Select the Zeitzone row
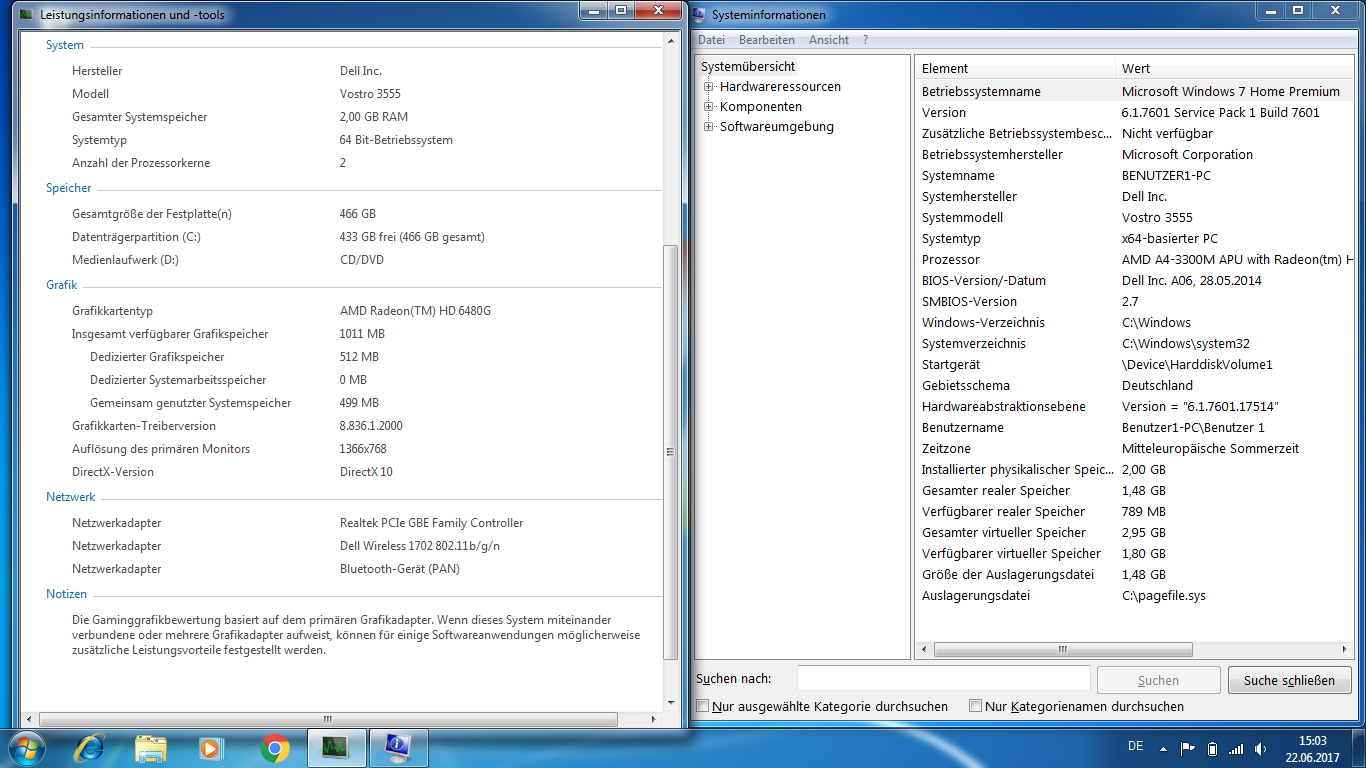 tap(1134, 448)
